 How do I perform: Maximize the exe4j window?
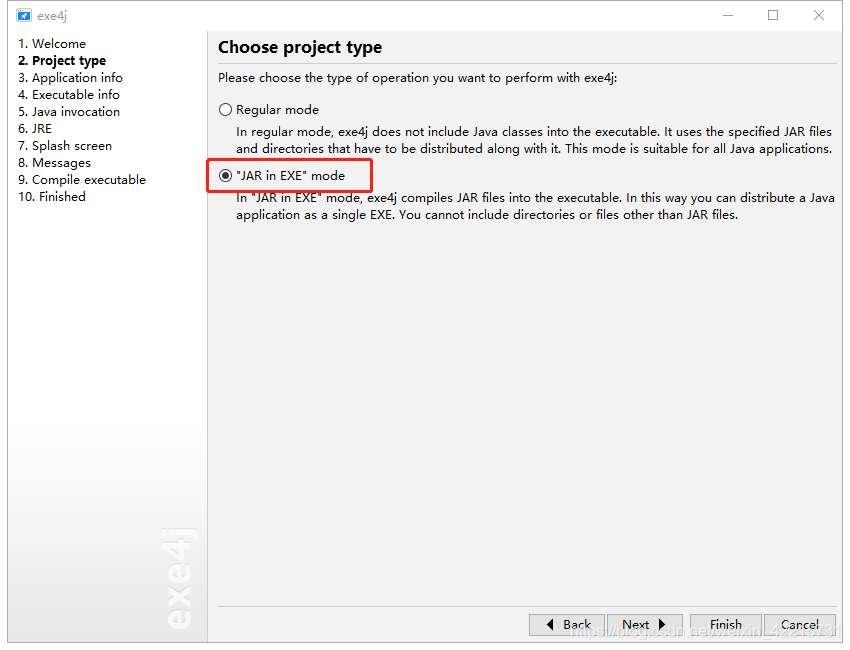coord(773,15)
